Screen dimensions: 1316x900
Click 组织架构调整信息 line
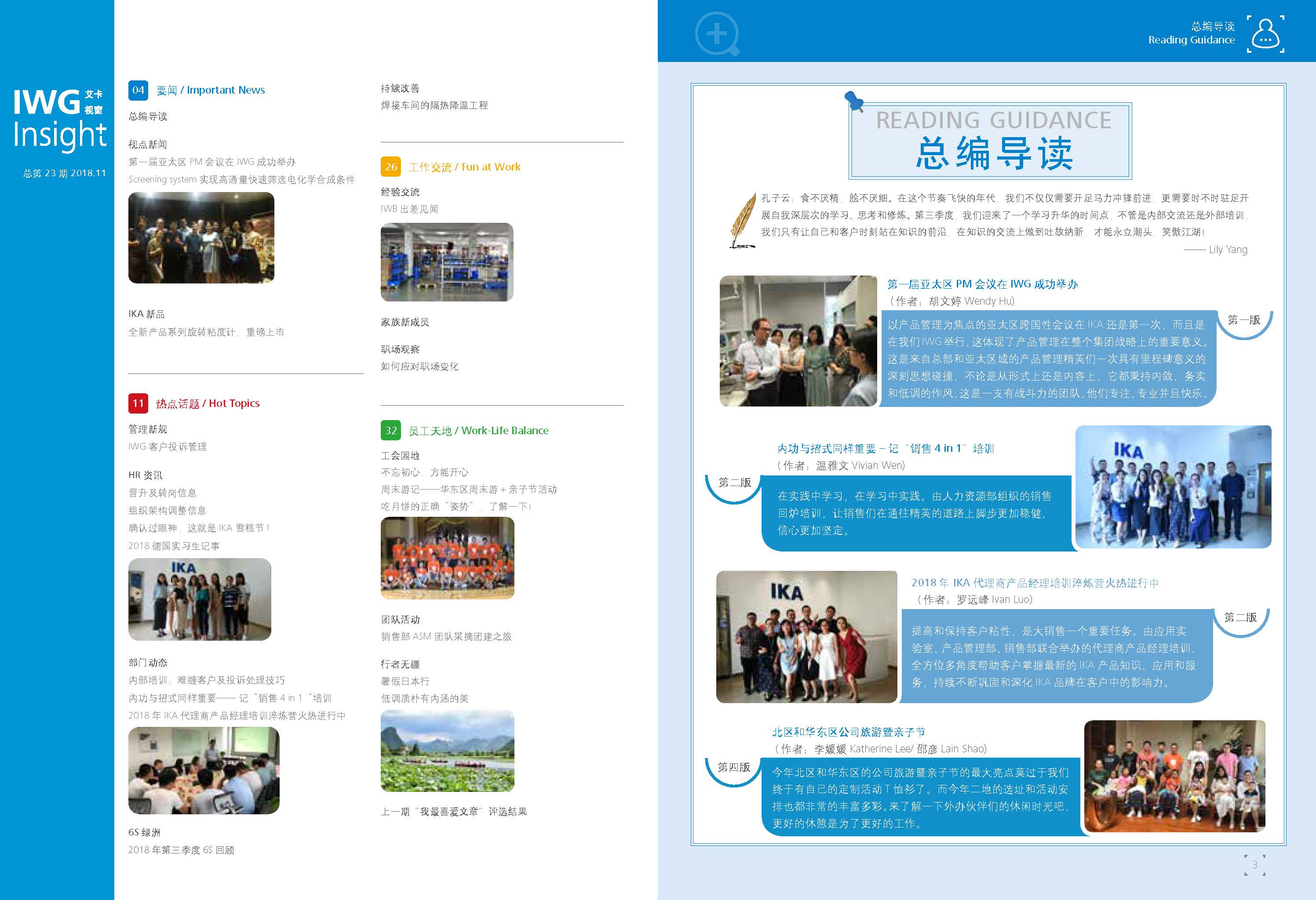click(167, 511)
